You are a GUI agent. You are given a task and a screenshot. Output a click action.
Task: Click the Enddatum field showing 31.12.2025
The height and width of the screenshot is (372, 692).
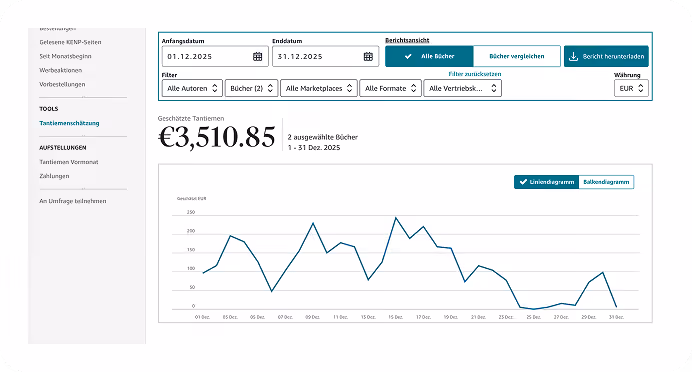point(325,56)
